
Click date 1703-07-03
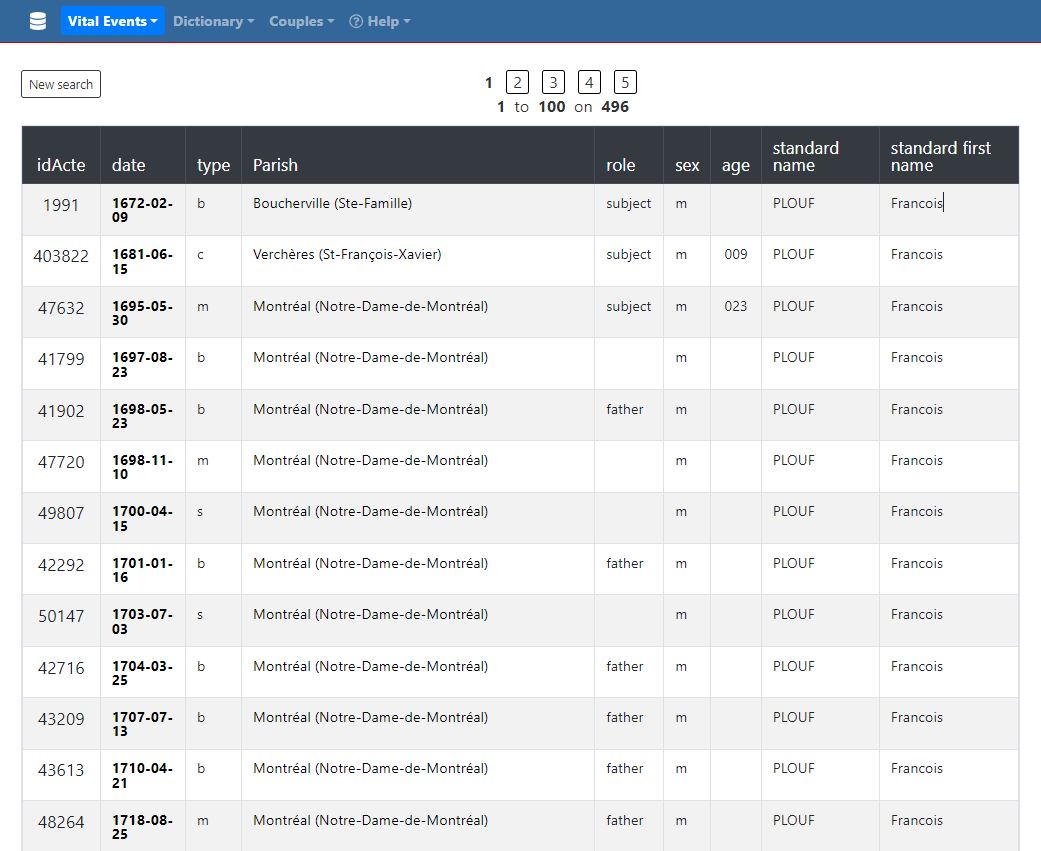point(142,621)
